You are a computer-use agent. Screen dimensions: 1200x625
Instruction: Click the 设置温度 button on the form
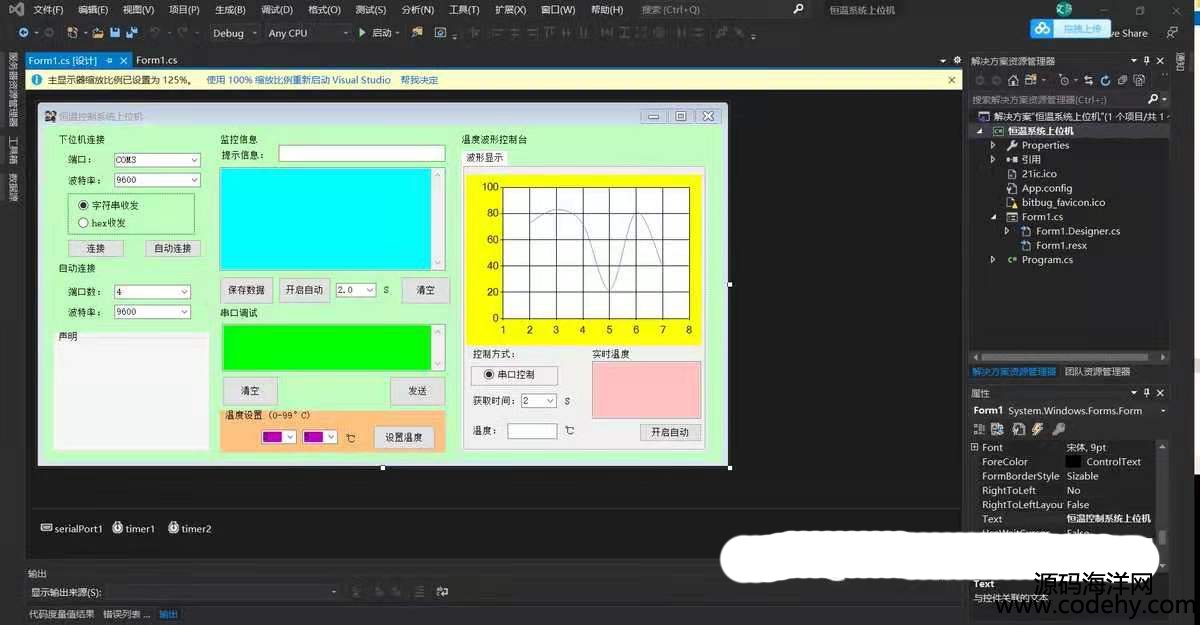pos(403,437)
